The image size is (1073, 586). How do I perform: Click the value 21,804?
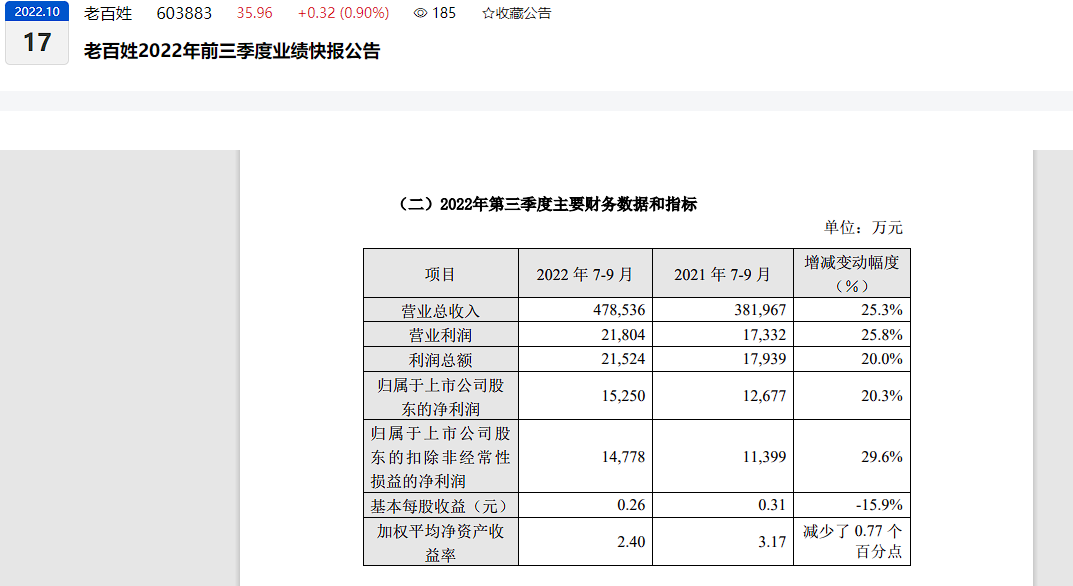coord(623,335)
